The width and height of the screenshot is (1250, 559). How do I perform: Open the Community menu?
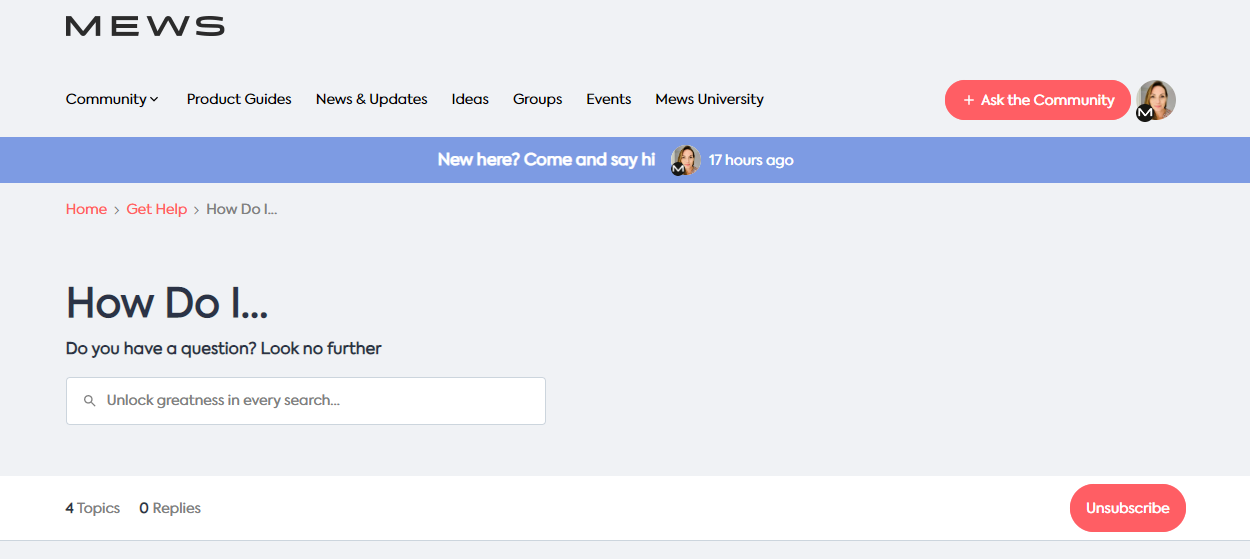112,99
